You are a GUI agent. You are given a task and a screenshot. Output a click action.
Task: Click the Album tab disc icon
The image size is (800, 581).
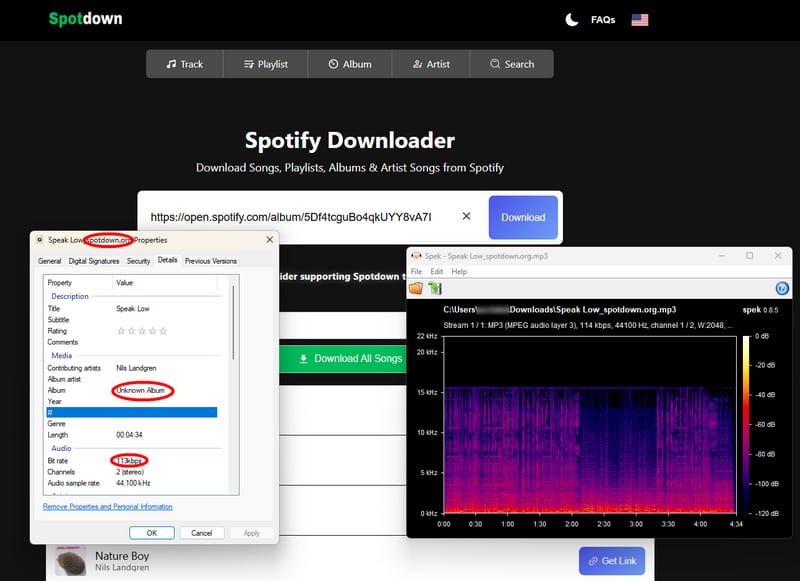333,64
